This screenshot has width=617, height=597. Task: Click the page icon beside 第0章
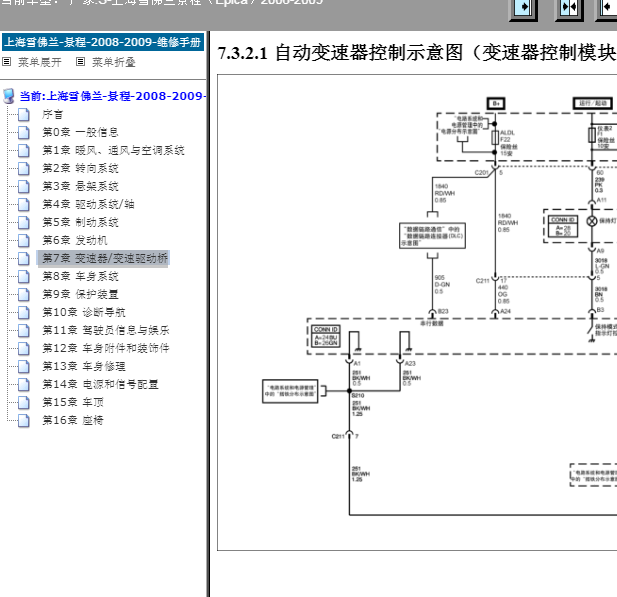24,133
